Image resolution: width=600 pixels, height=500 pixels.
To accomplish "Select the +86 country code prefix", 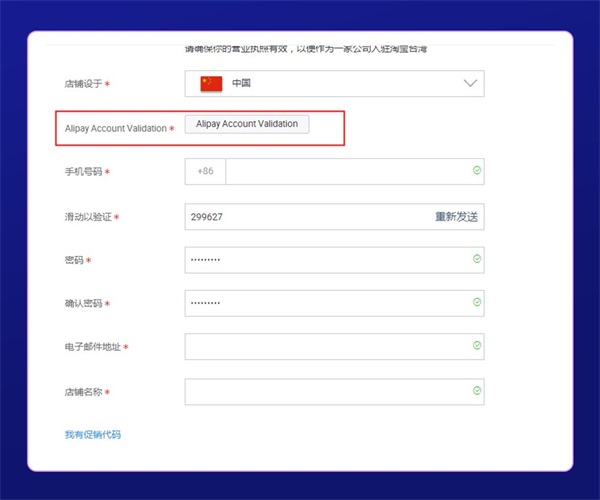I will [x=205, y=172].
